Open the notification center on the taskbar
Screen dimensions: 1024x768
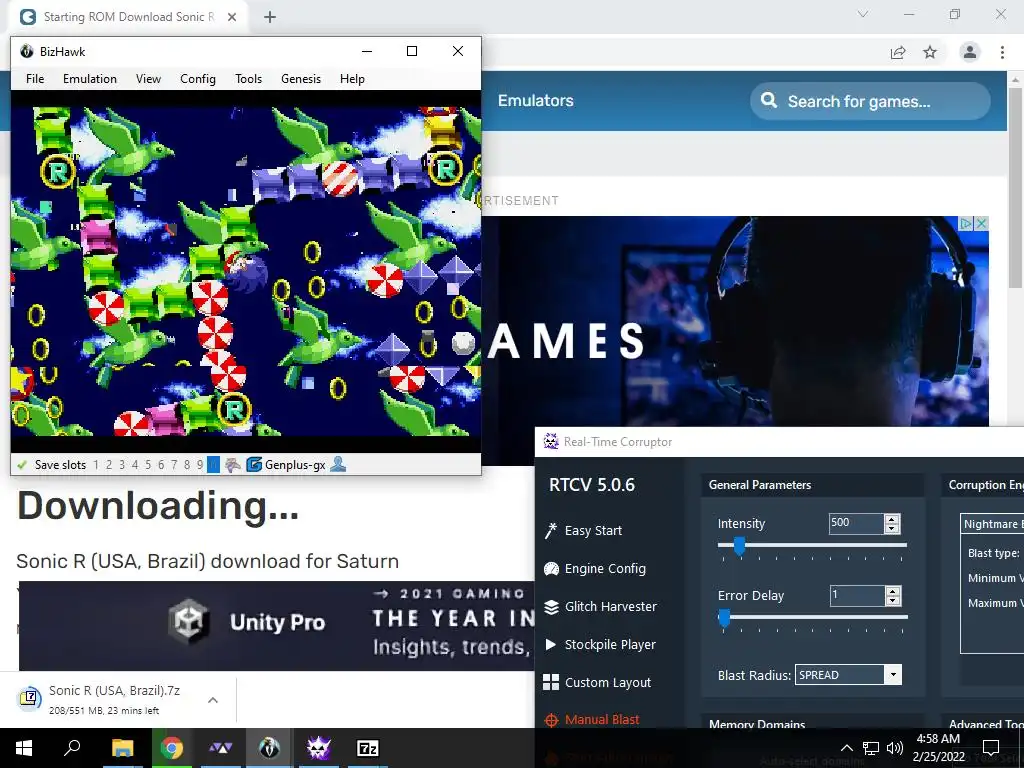pyautogui.click(x=991, y=748)
